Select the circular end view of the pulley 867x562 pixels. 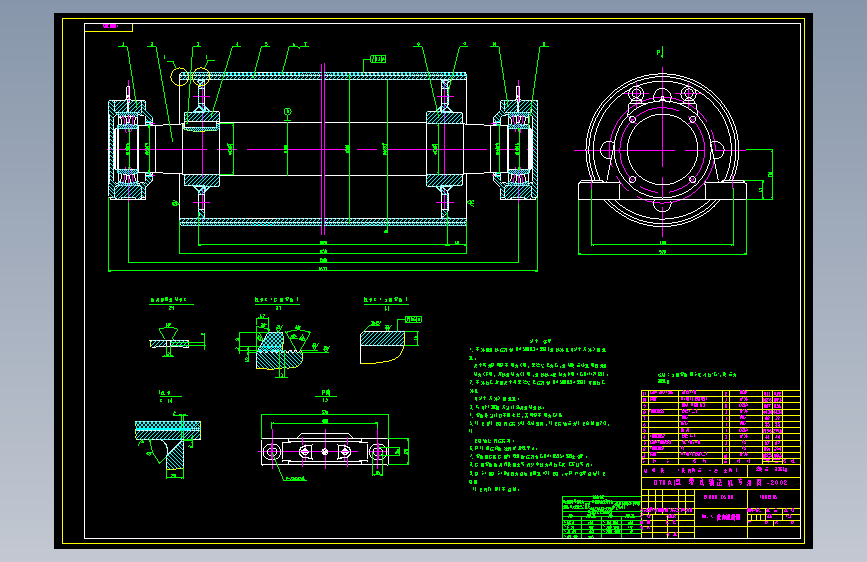click(x=662, y=150)
